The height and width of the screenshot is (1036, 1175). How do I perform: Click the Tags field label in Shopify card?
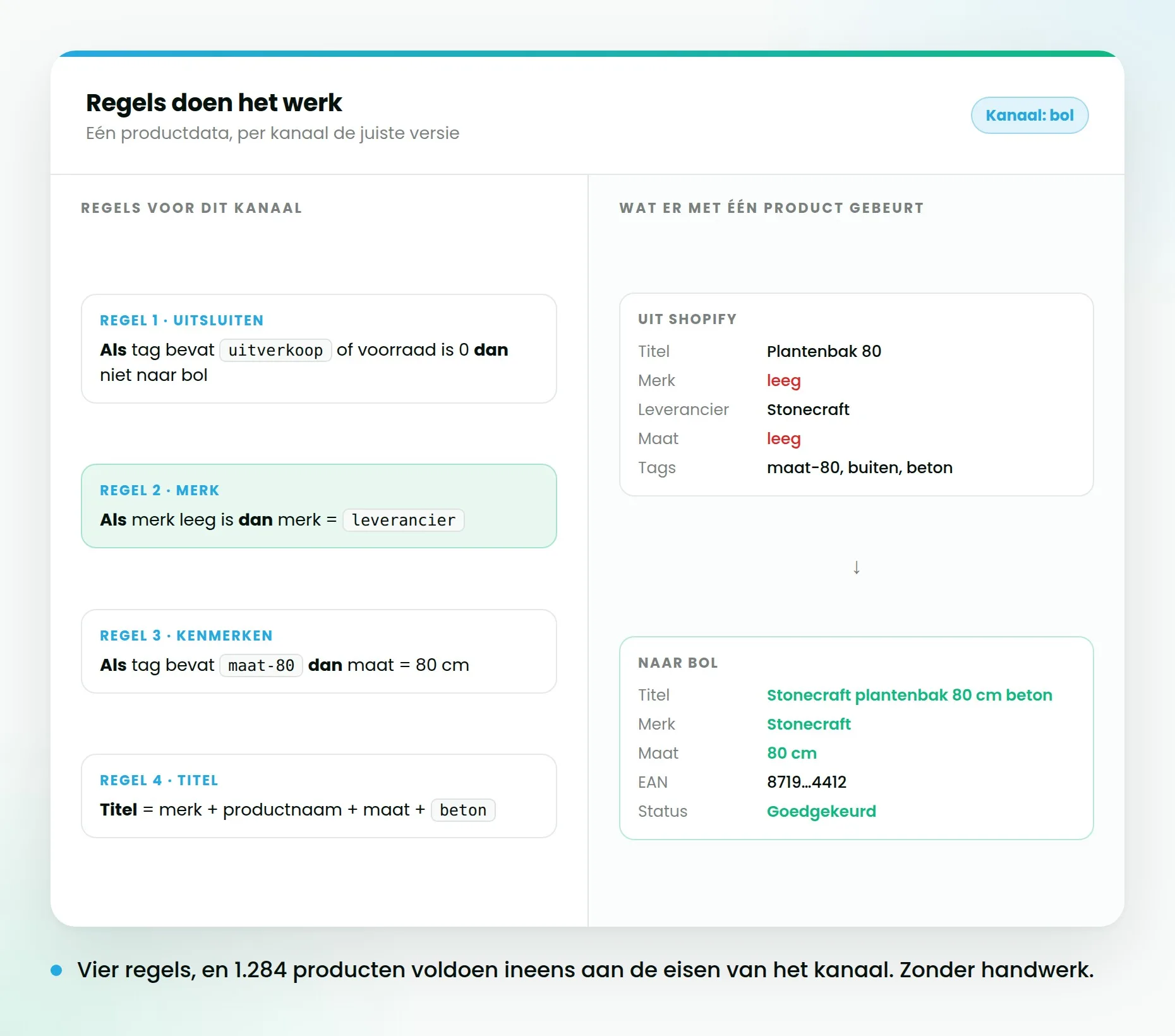pos(656,467)
